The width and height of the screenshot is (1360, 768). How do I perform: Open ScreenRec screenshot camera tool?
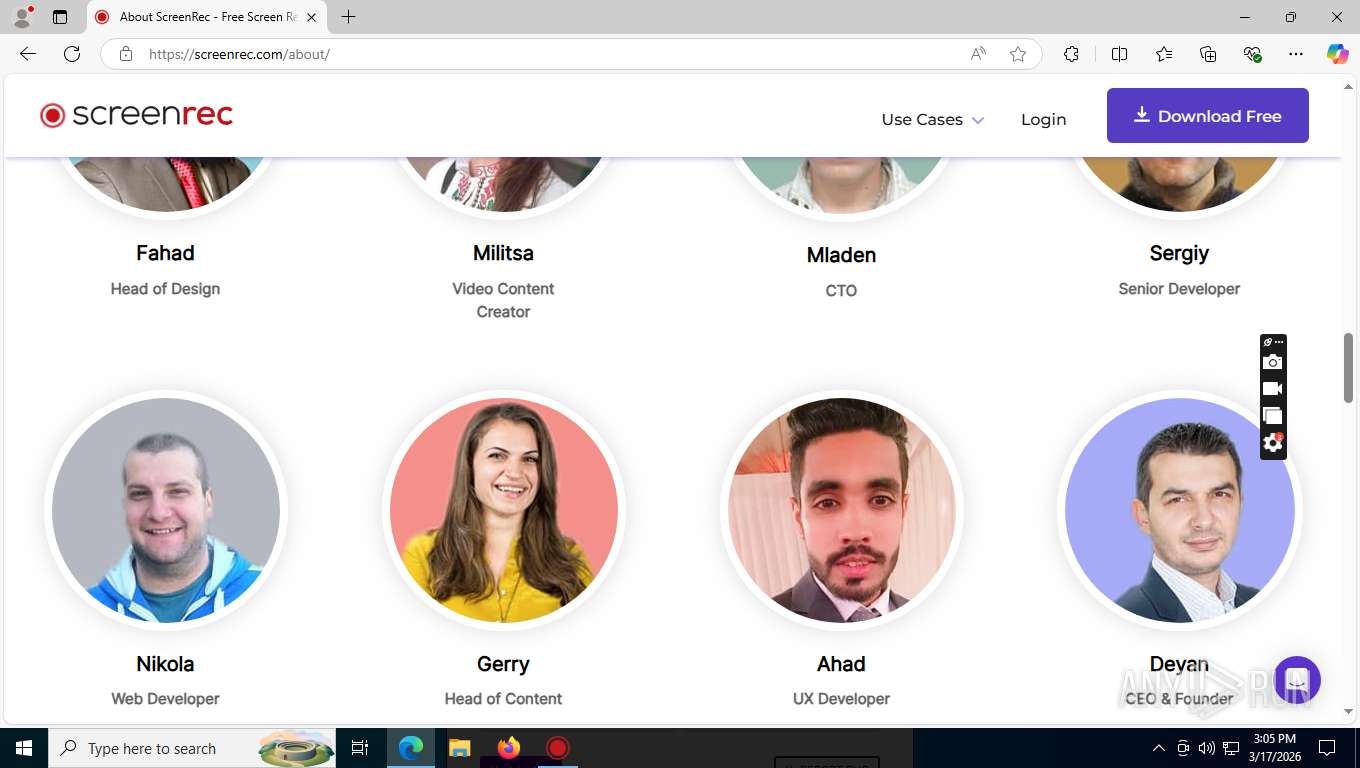[x=1272, y=362]
